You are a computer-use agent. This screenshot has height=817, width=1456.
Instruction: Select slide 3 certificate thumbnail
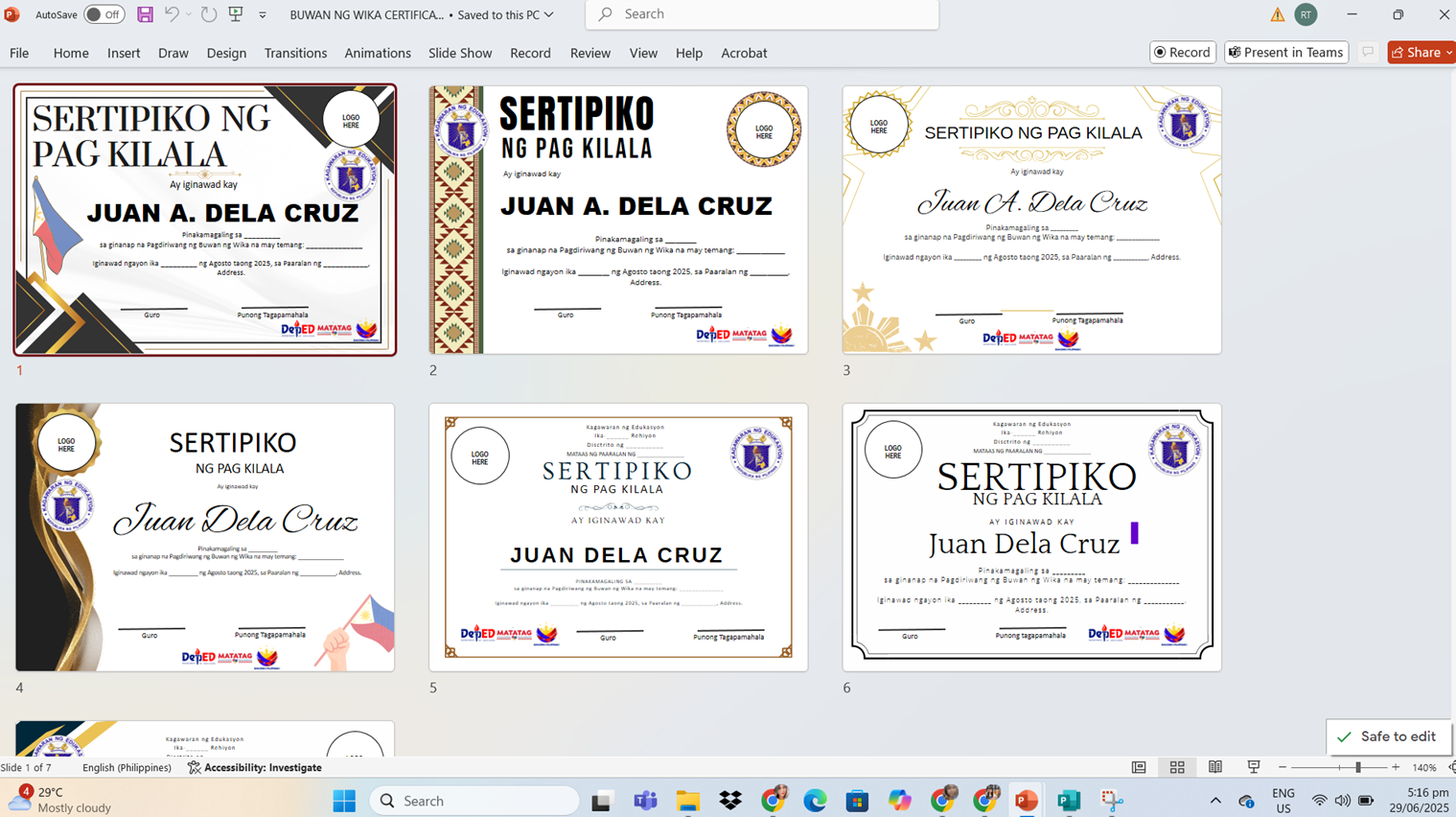[x=1031, y=220]
